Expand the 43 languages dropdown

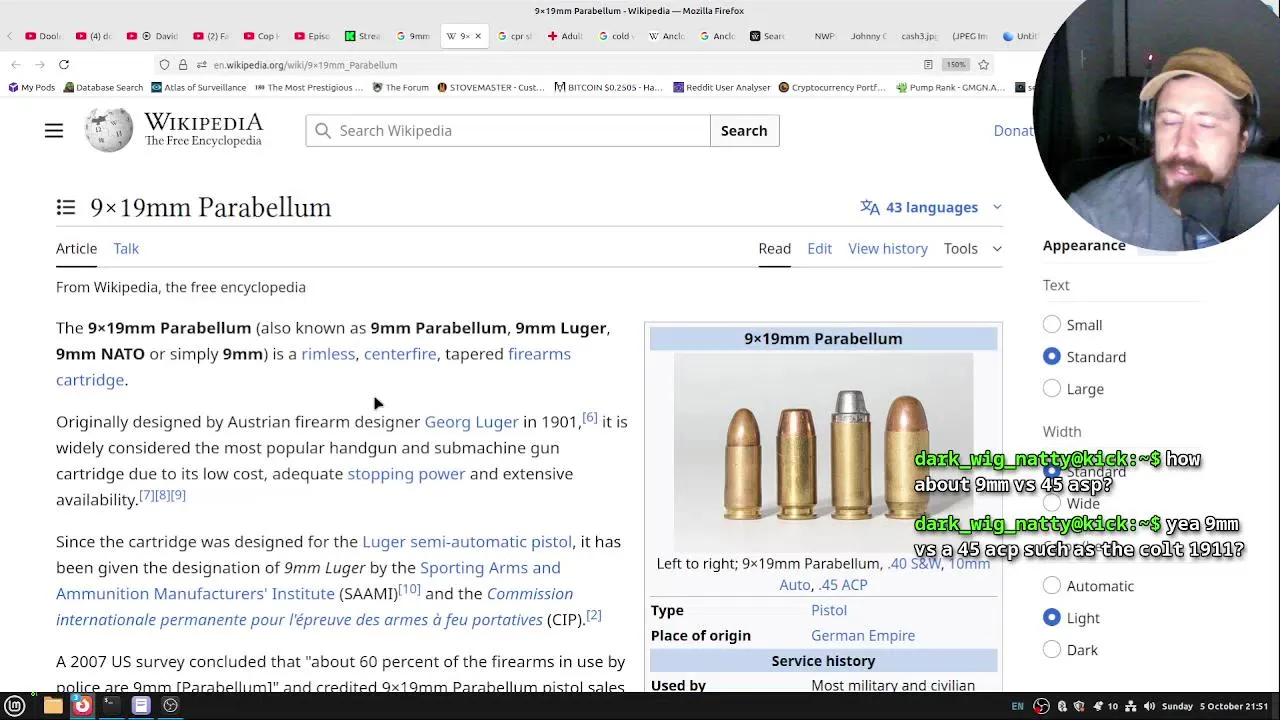[x=931, y=207]
